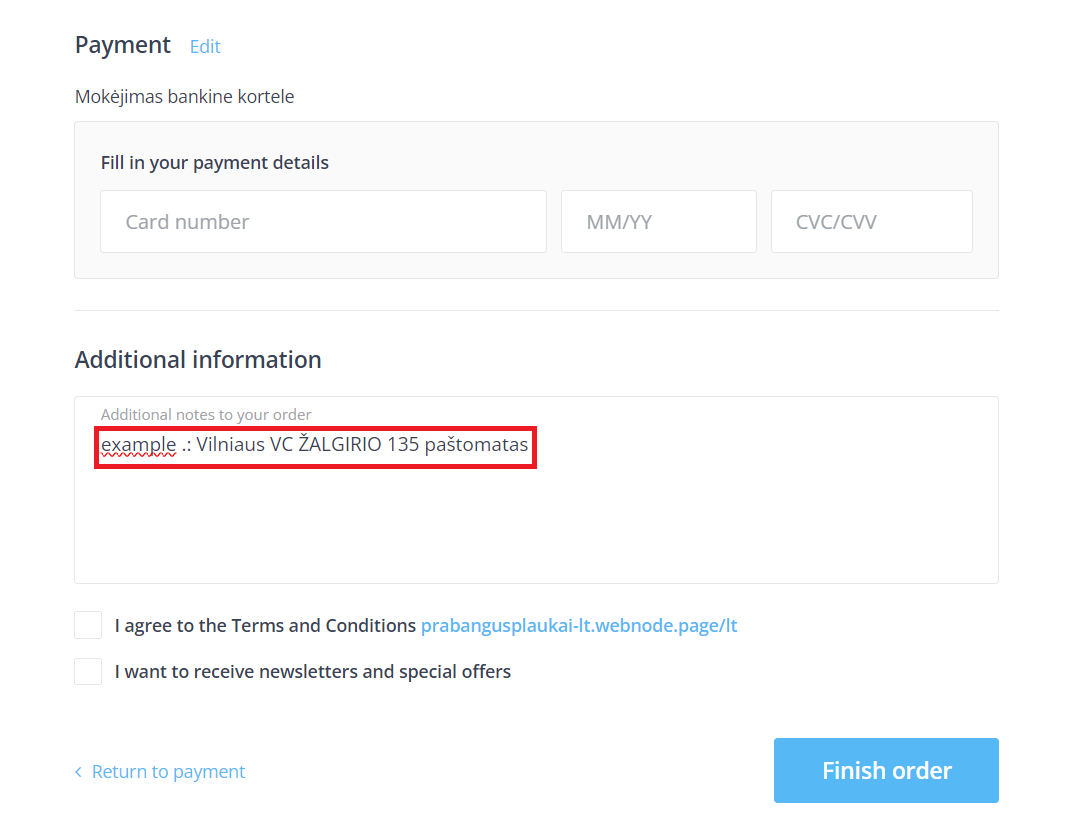Click the Additional information heading
Screen dimensions: 1067x825
(x=198, y=360)
